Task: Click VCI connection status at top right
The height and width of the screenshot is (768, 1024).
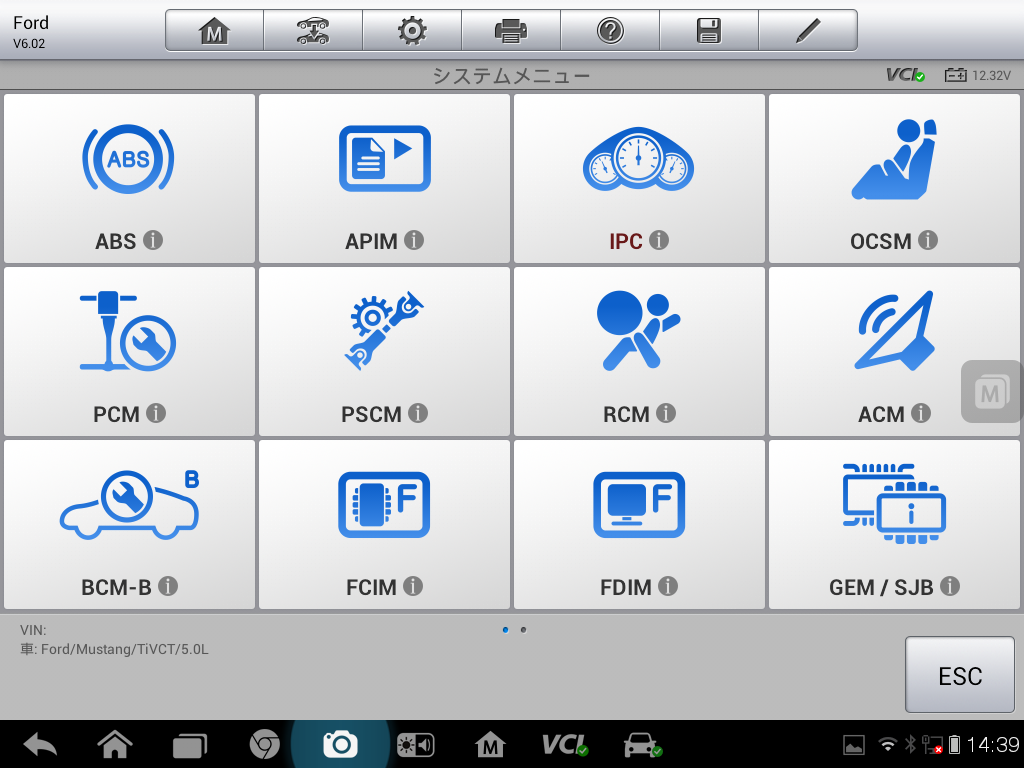Action: [905, 75]
